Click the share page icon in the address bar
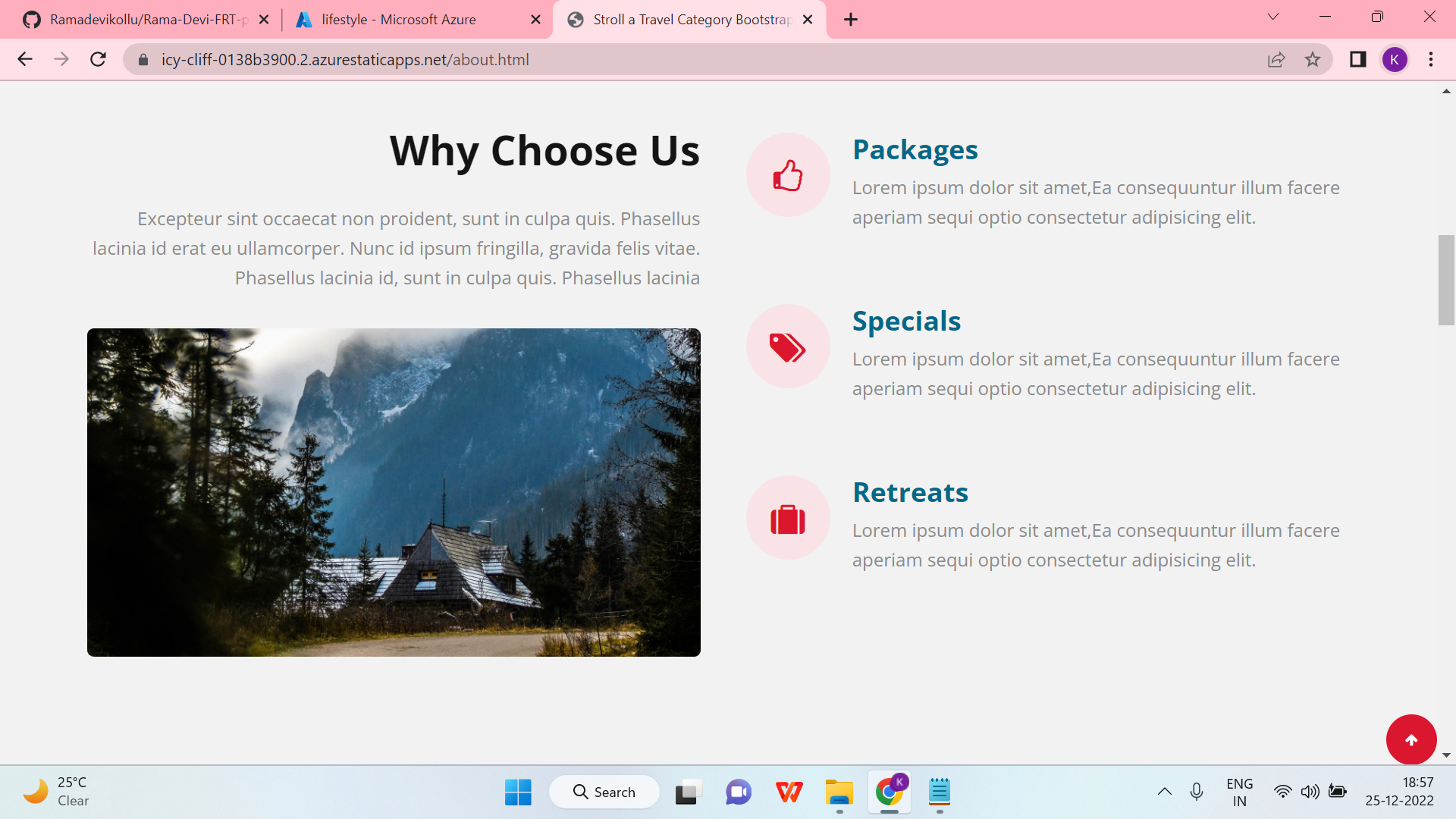Image resolution: width=1456 pixels, height=819 pixels. [x=1276, y=59]
